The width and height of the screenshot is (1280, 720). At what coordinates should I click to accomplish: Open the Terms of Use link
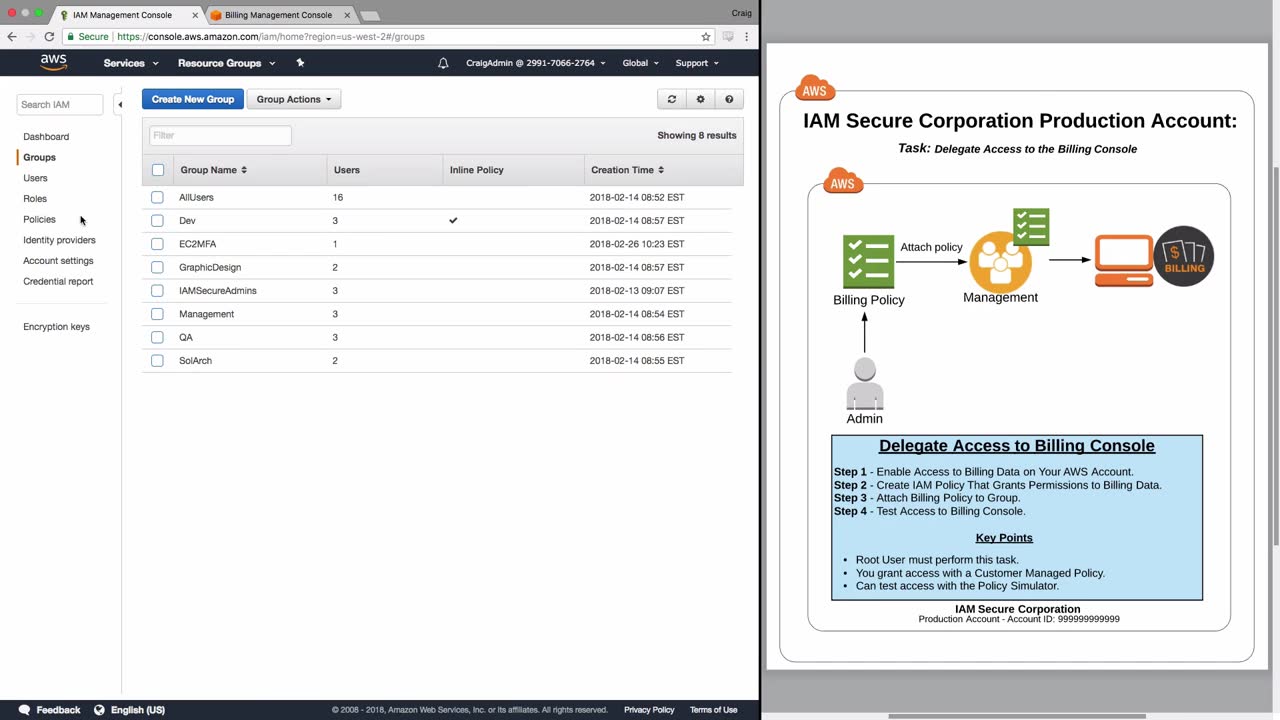(x=713, y=710)
